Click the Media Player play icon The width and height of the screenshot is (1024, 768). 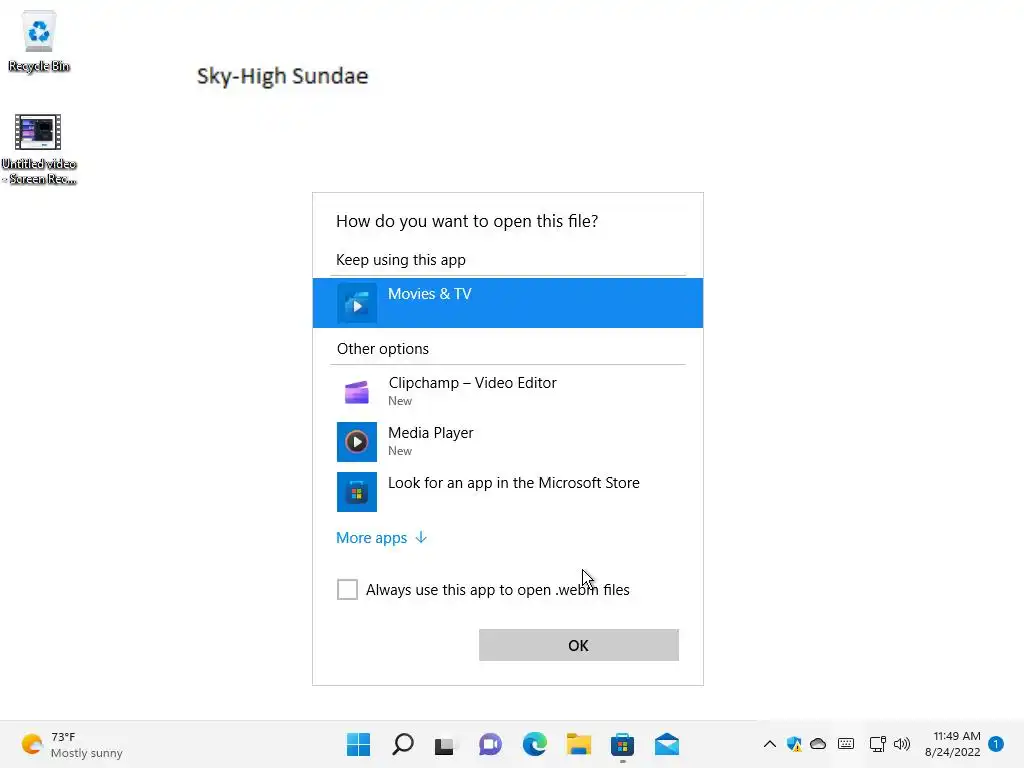click(357, 442)
